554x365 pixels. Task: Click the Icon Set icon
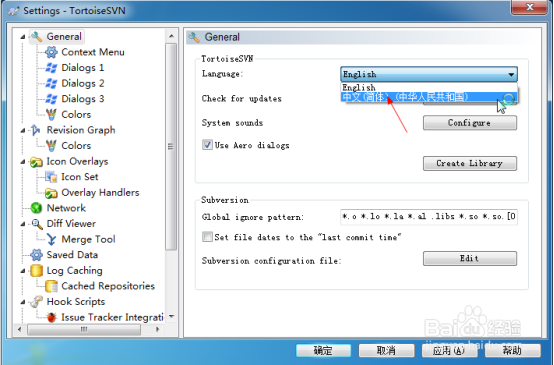[51, 177]
